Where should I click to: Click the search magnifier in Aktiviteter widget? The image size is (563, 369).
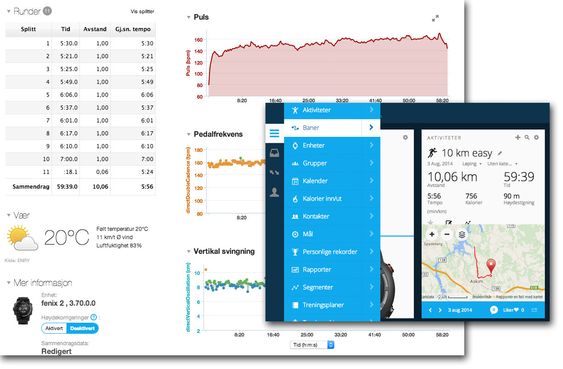coord(527,137)
